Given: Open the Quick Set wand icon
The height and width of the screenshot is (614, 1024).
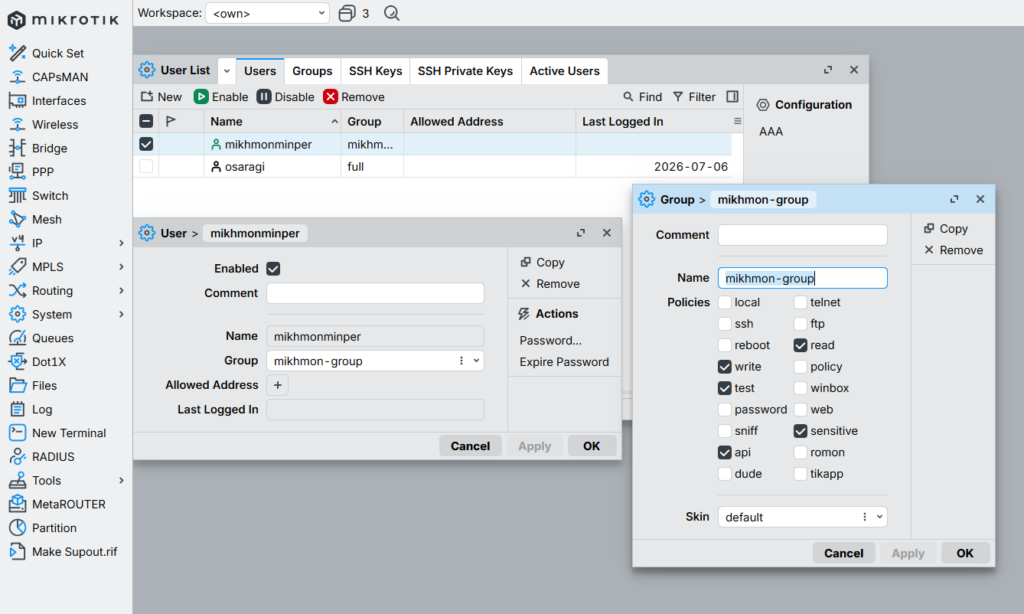Looking at the screenshot, I should pyautogui.click(x=18, y=53).
